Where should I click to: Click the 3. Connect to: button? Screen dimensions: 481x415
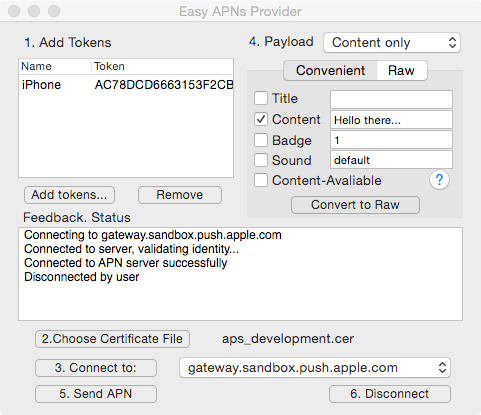(x=96, y=368)
